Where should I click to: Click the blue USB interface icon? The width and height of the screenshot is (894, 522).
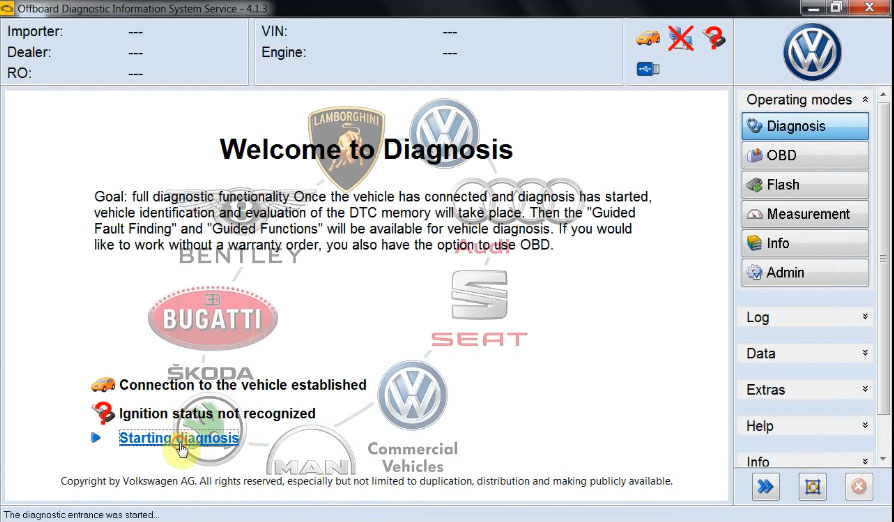click(x=648, y=69)
